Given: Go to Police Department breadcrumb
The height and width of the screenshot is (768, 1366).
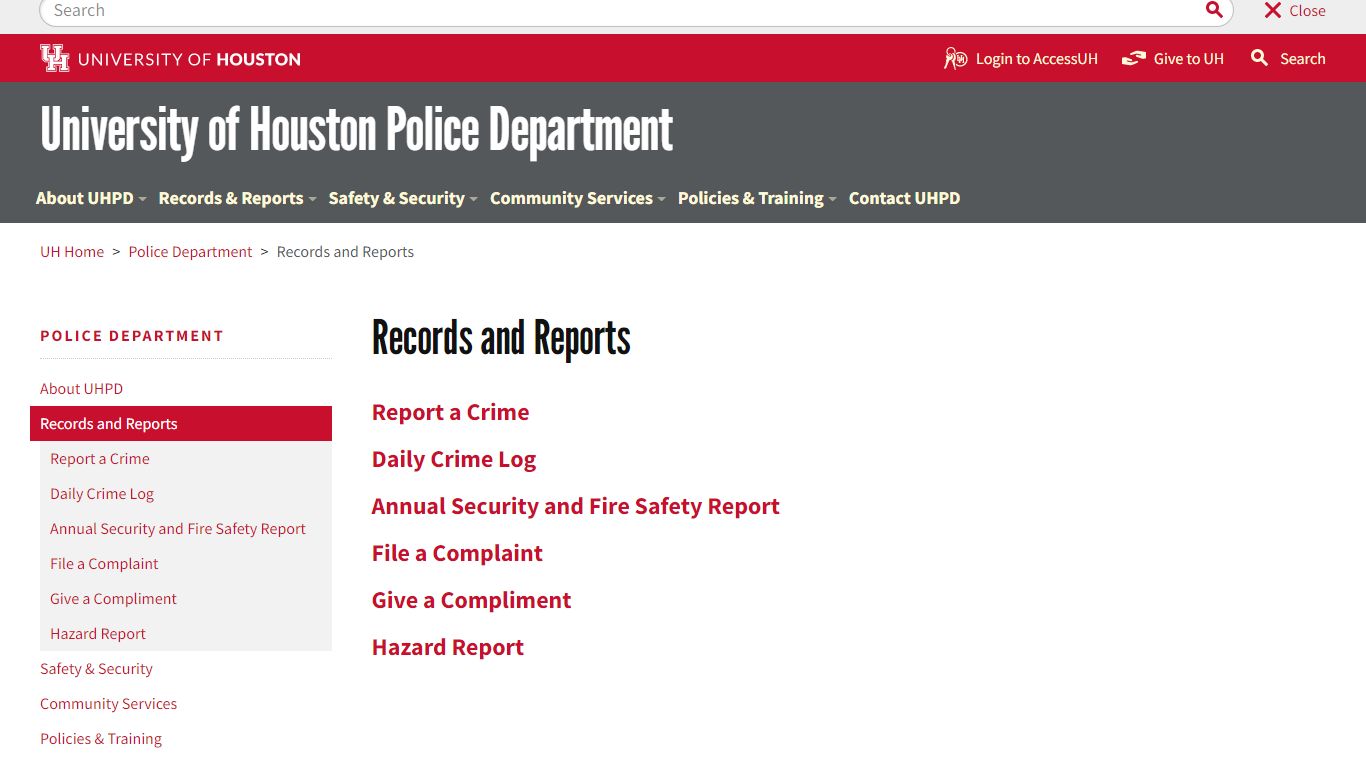Looking at the screenshot, I should pyautogui.click(x=190, y=252).
